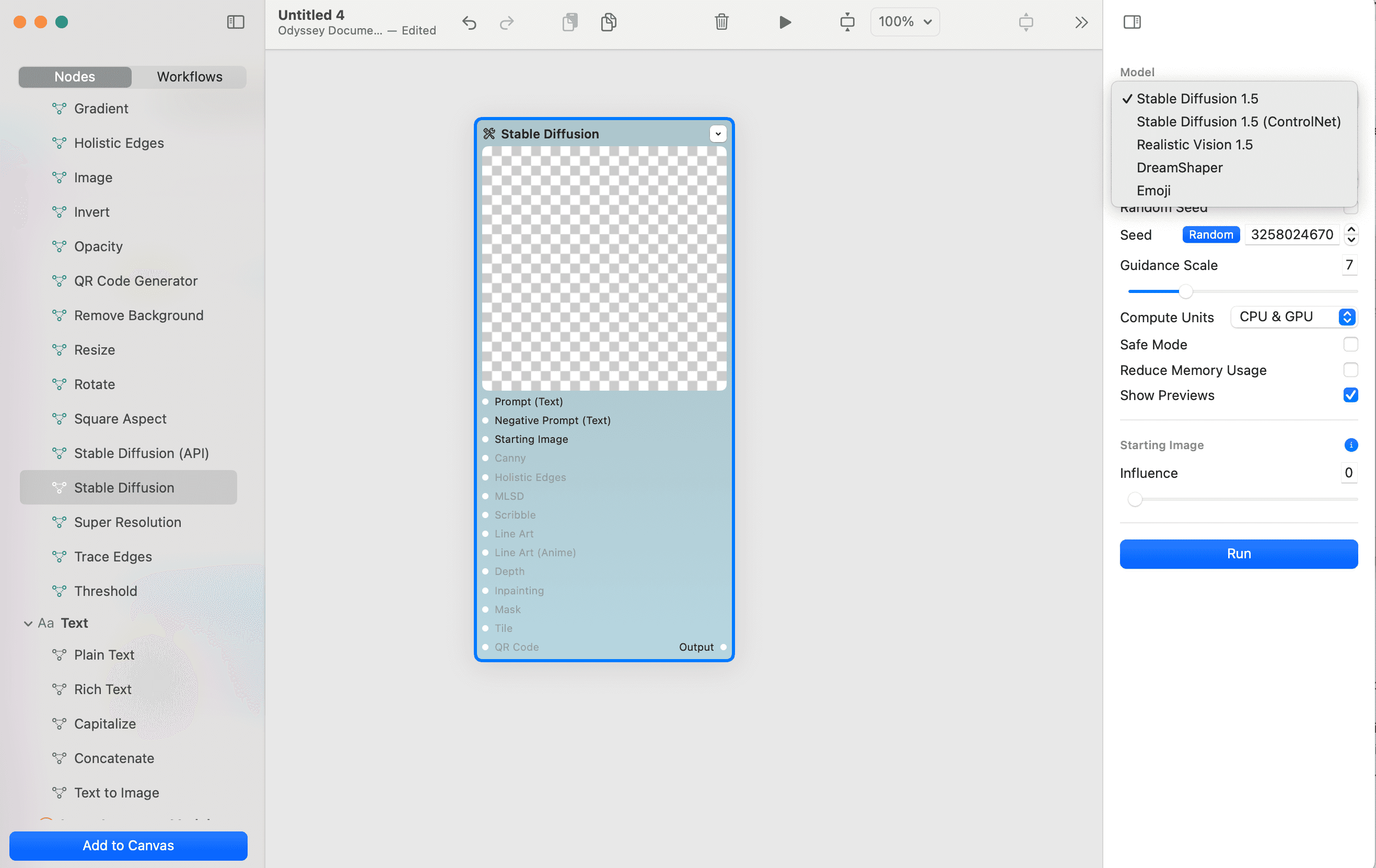Image resolution: width=1376 pixels, height=868 pixels.
Task: Click the duplicate/copy node icon
Action: tap(608, 21)
